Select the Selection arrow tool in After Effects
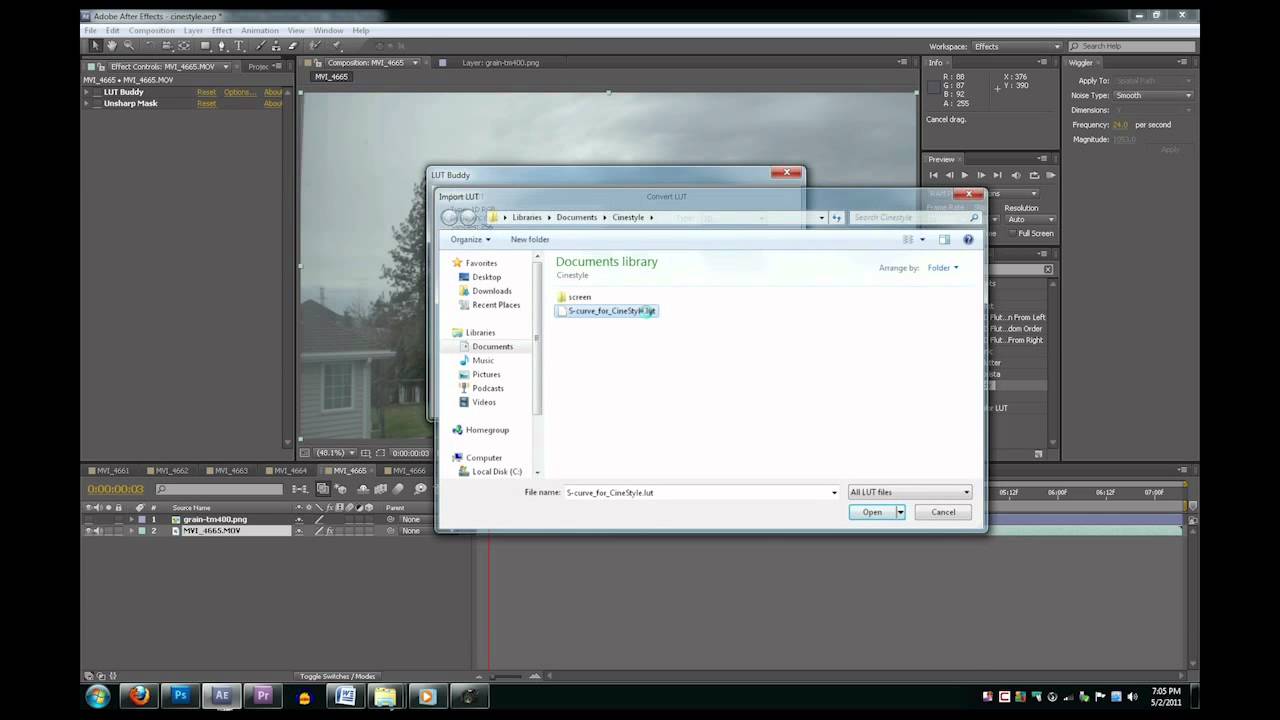 click(x=96, y=46)
